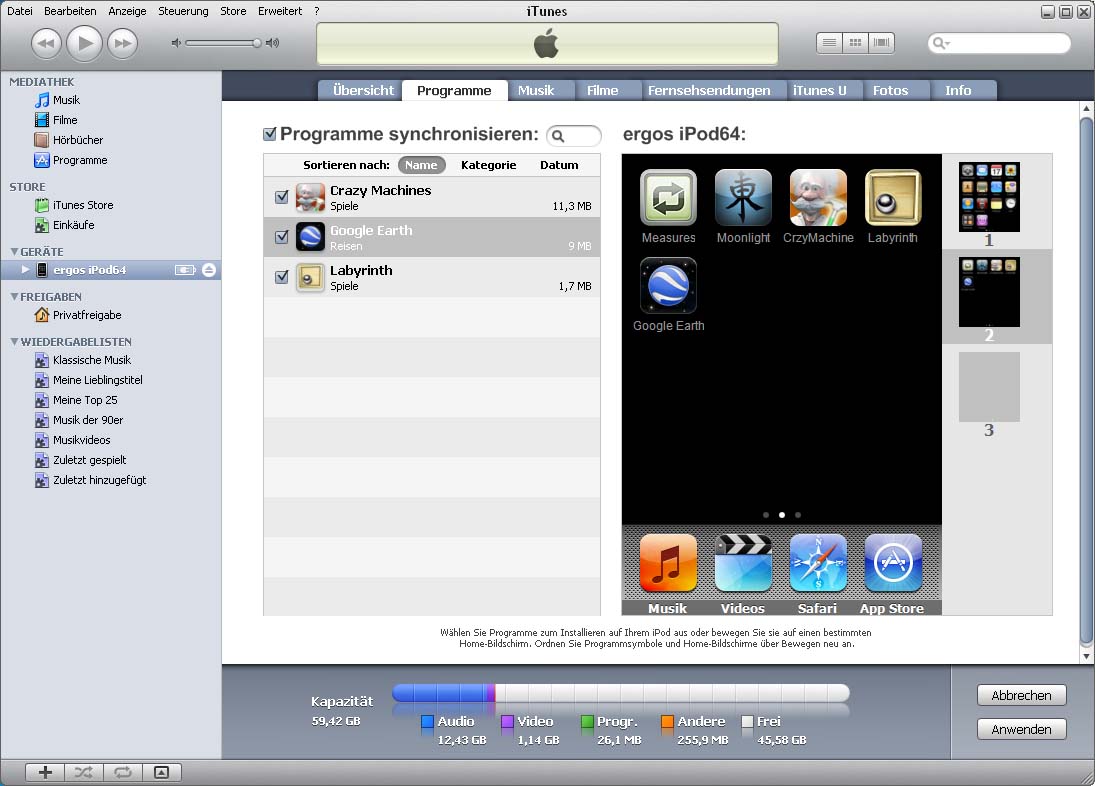Viewport: 1095px width, 786px height.
Task: Sort programs by Name
Action: [x=421, y=165]
